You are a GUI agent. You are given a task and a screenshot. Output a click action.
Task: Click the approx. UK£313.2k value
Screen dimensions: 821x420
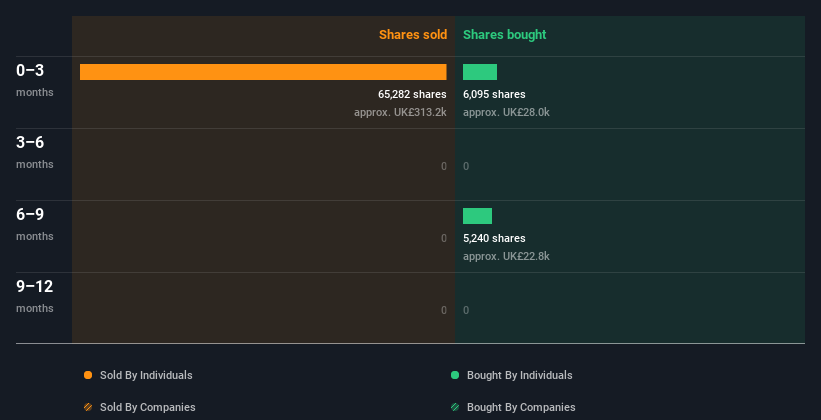tap(400, 112)
